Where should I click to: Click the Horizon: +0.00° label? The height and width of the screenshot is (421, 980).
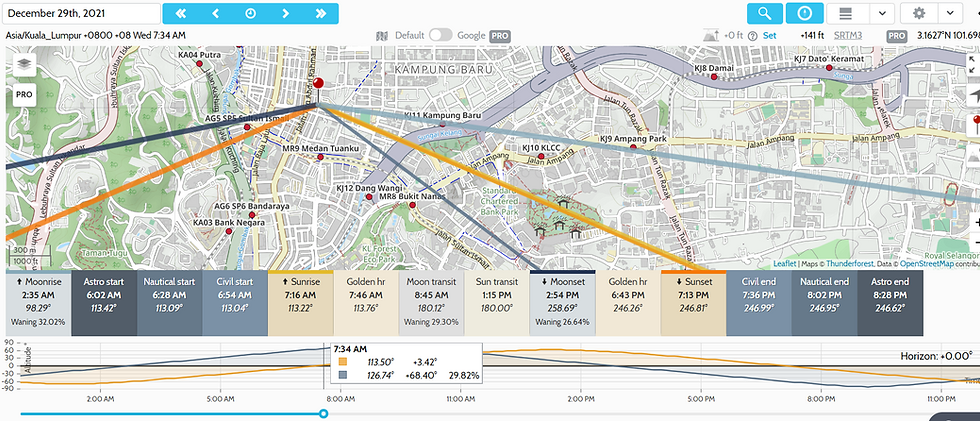pos(936,355)
